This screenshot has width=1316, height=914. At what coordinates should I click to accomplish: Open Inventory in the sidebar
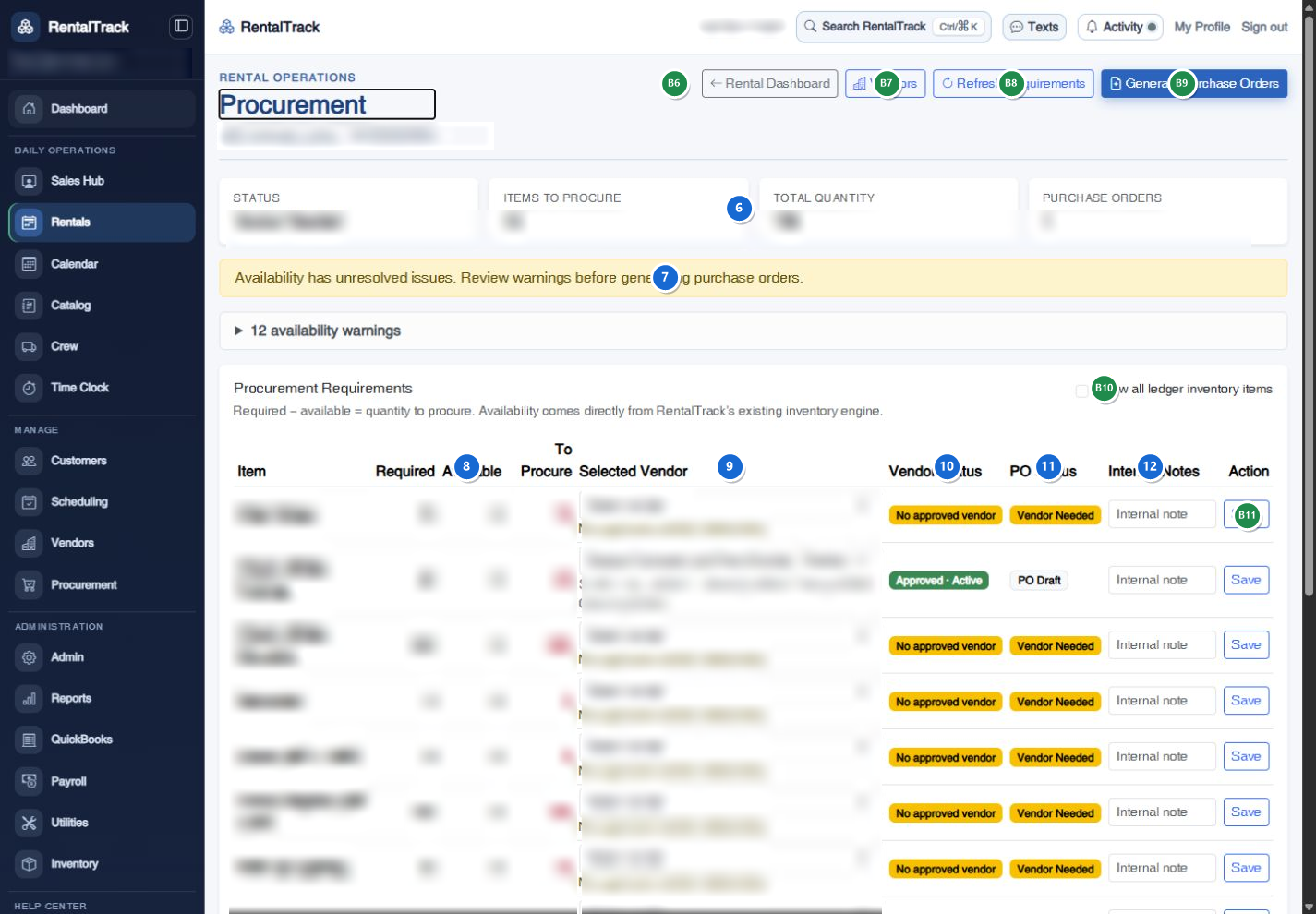tap(102, 864)
